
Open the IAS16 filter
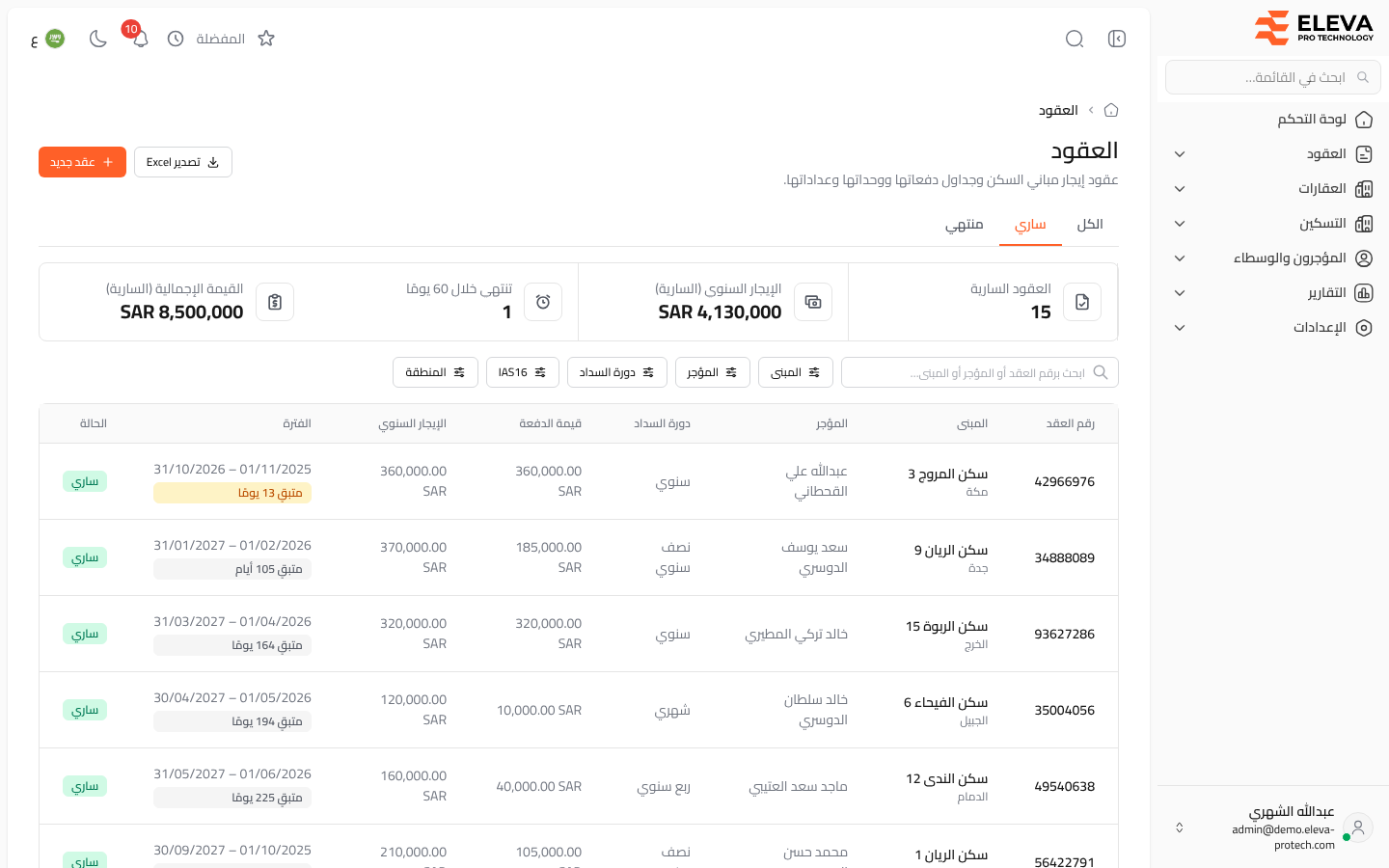(523, 372)
